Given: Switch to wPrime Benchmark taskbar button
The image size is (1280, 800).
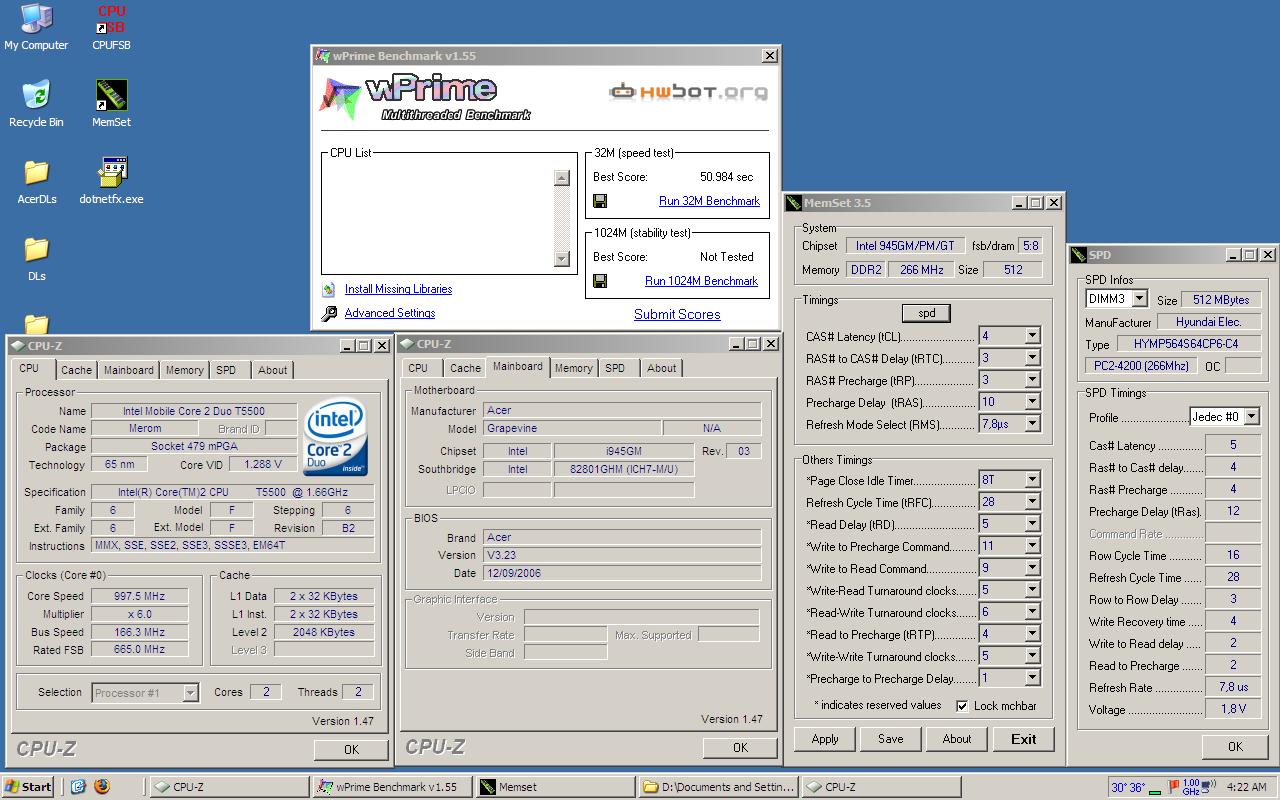Looking at the screenshot, I should click(x=392, y=787).
